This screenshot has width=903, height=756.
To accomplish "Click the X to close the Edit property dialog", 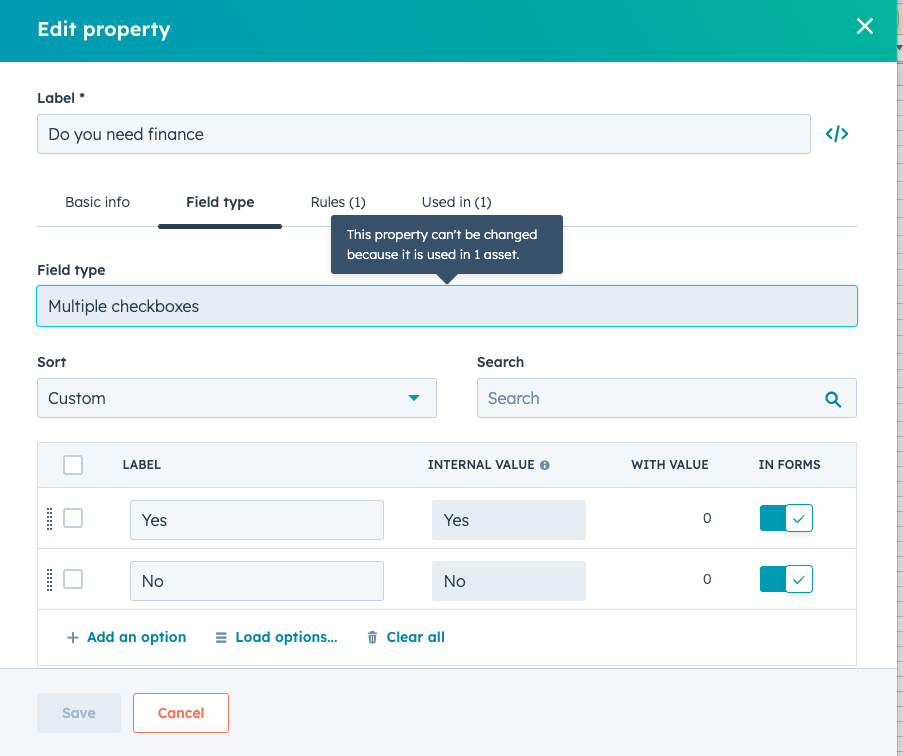I will pos(864,26).
